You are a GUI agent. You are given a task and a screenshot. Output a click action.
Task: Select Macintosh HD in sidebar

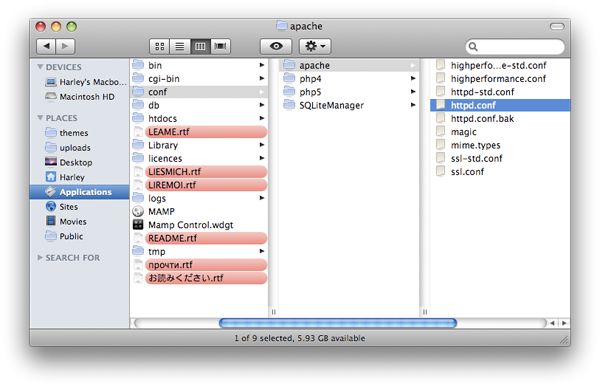click(80, 97)
